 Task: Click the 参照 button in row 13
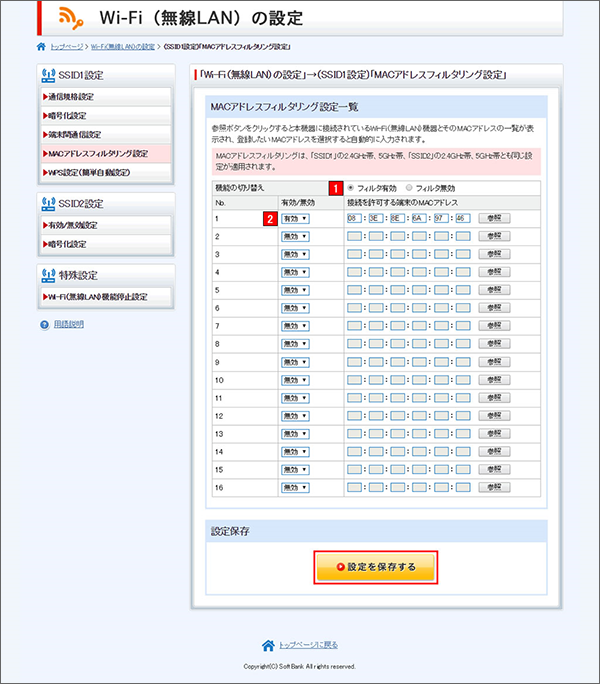point(494,434)
